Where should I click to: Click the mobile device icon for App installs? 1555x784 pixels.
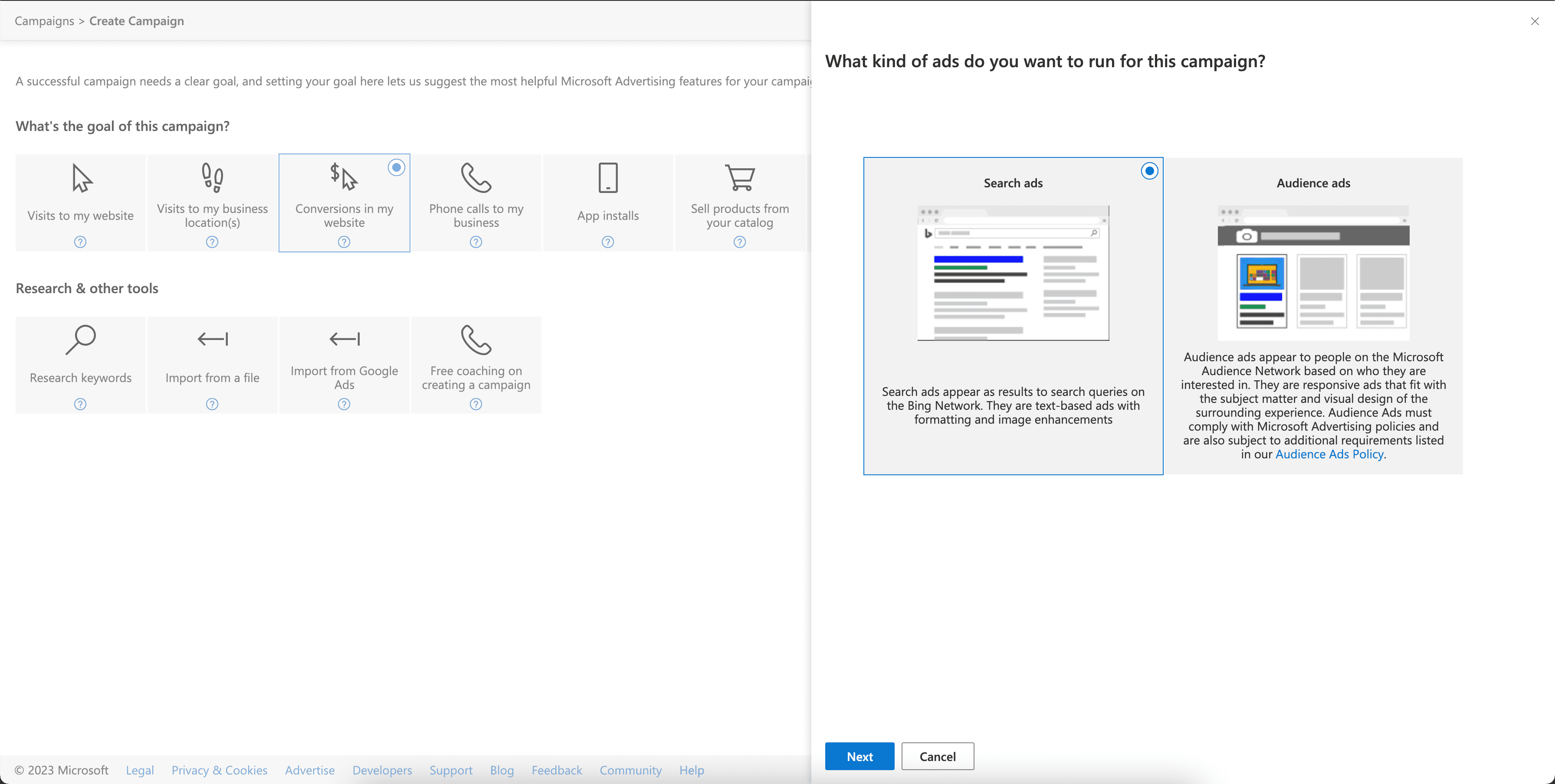point(608,178)
